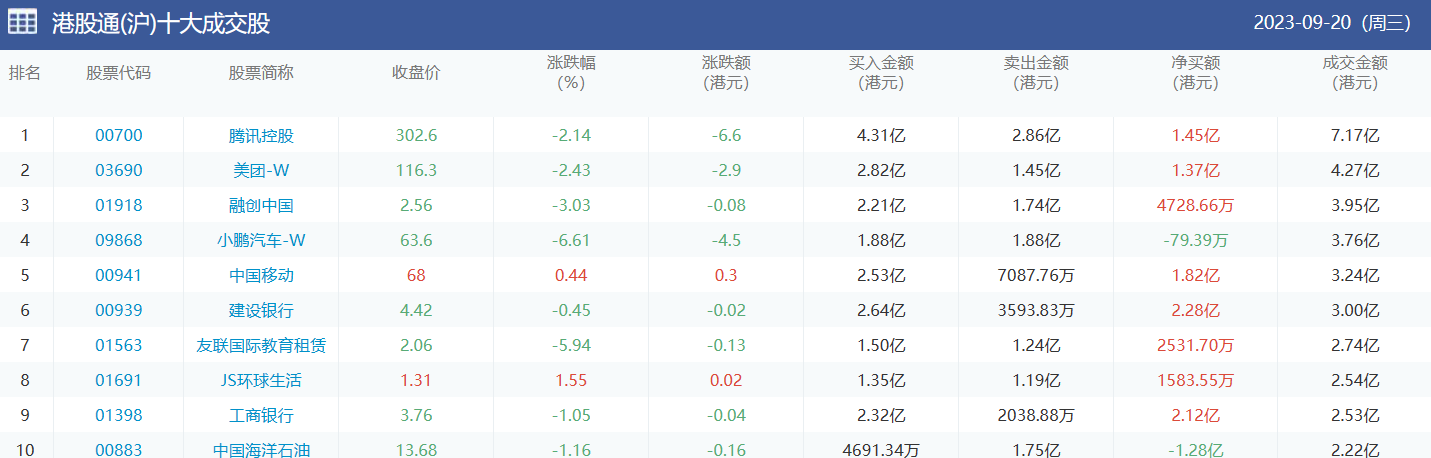This screenshot has width=1431, height=458.
Task: Click JS环球生活 stock name
Action: click(x=261, y=380)
